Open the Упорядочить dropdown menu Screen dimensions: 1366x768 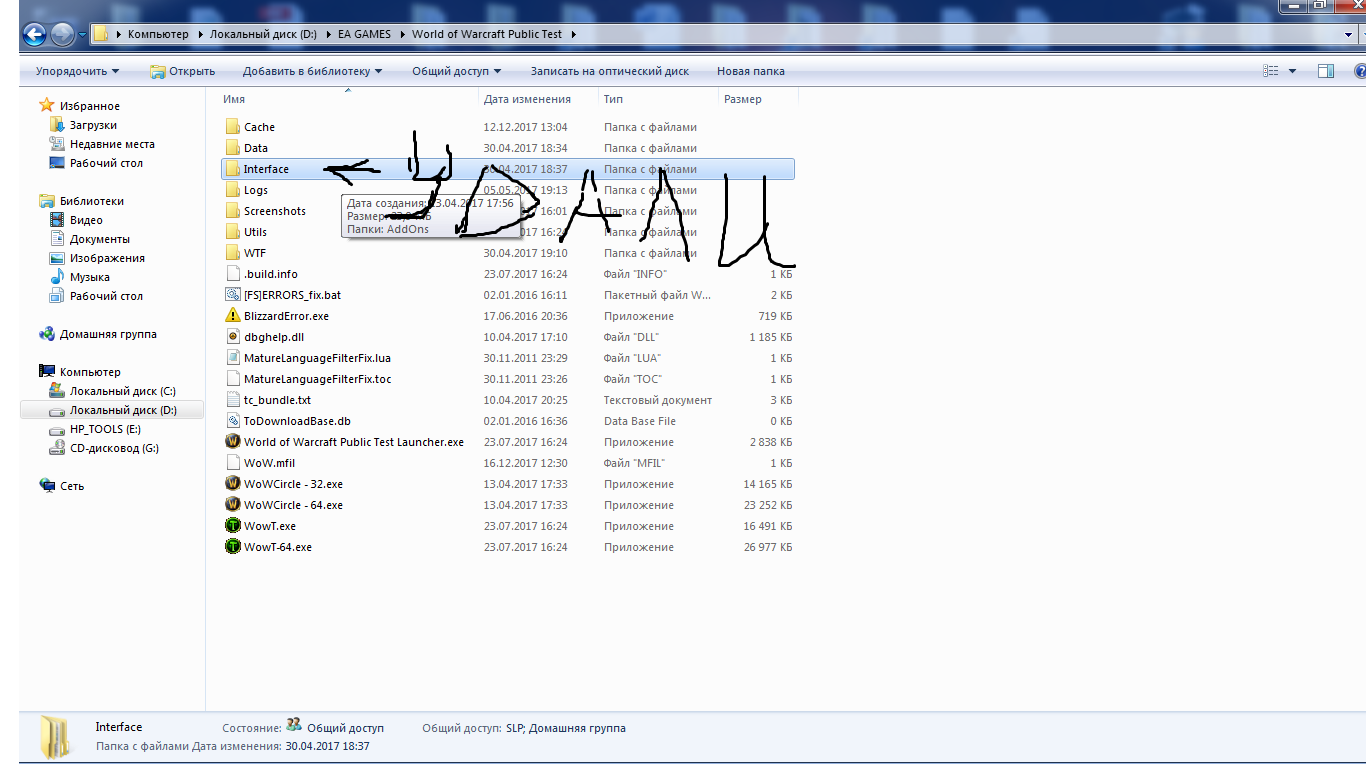point(77,71)
